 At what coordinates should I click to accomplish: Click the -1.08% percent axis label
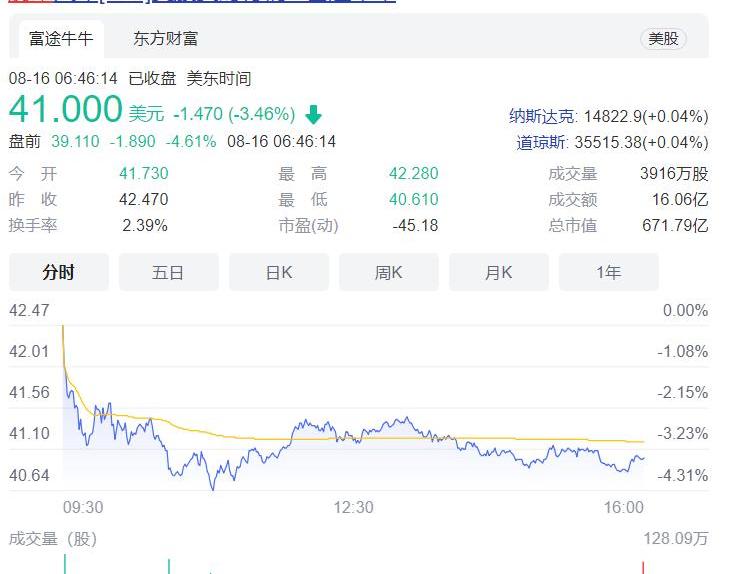click(x=683, y=351)
